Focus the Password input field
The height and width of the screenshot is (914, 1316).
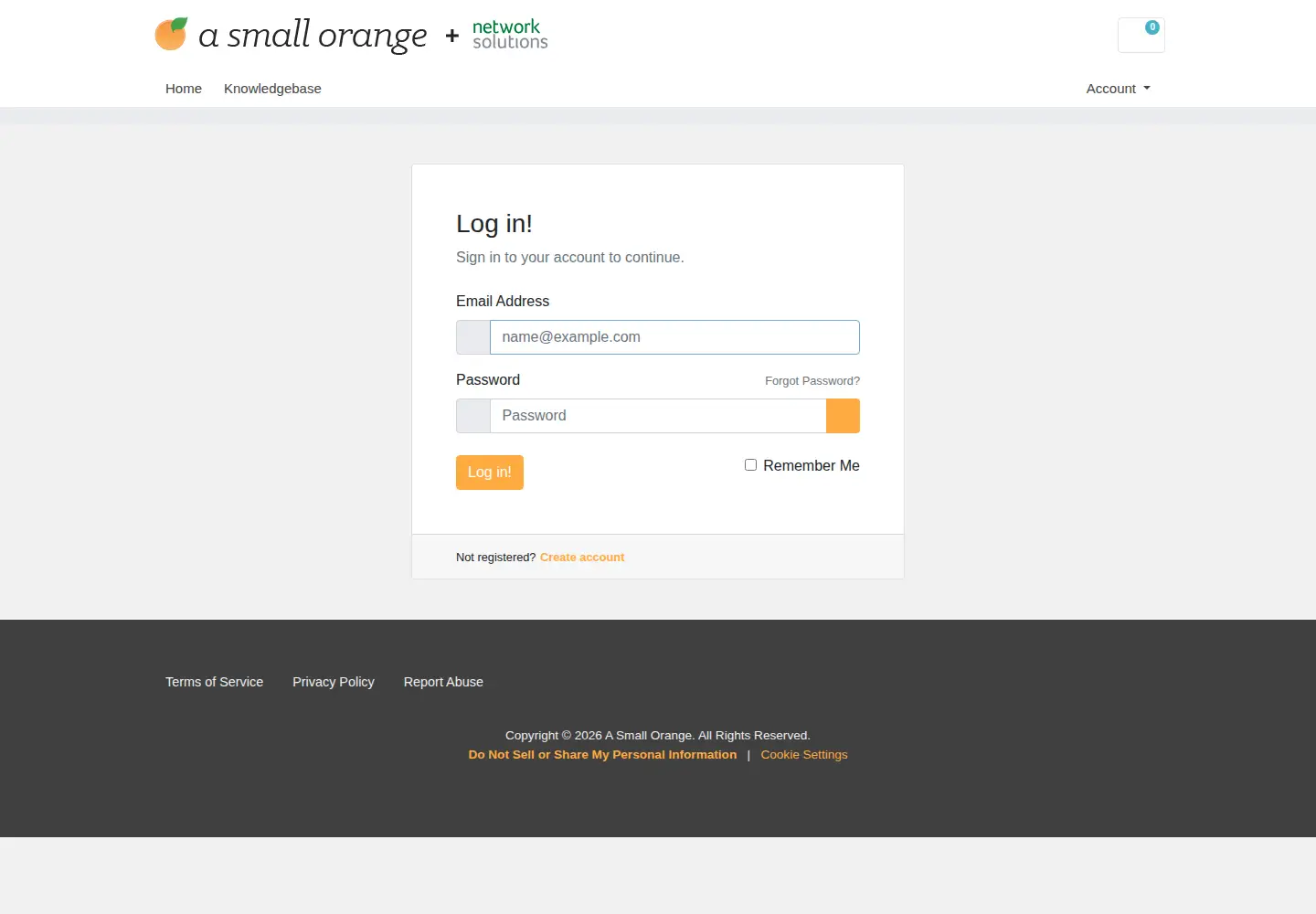coord(658,416)
